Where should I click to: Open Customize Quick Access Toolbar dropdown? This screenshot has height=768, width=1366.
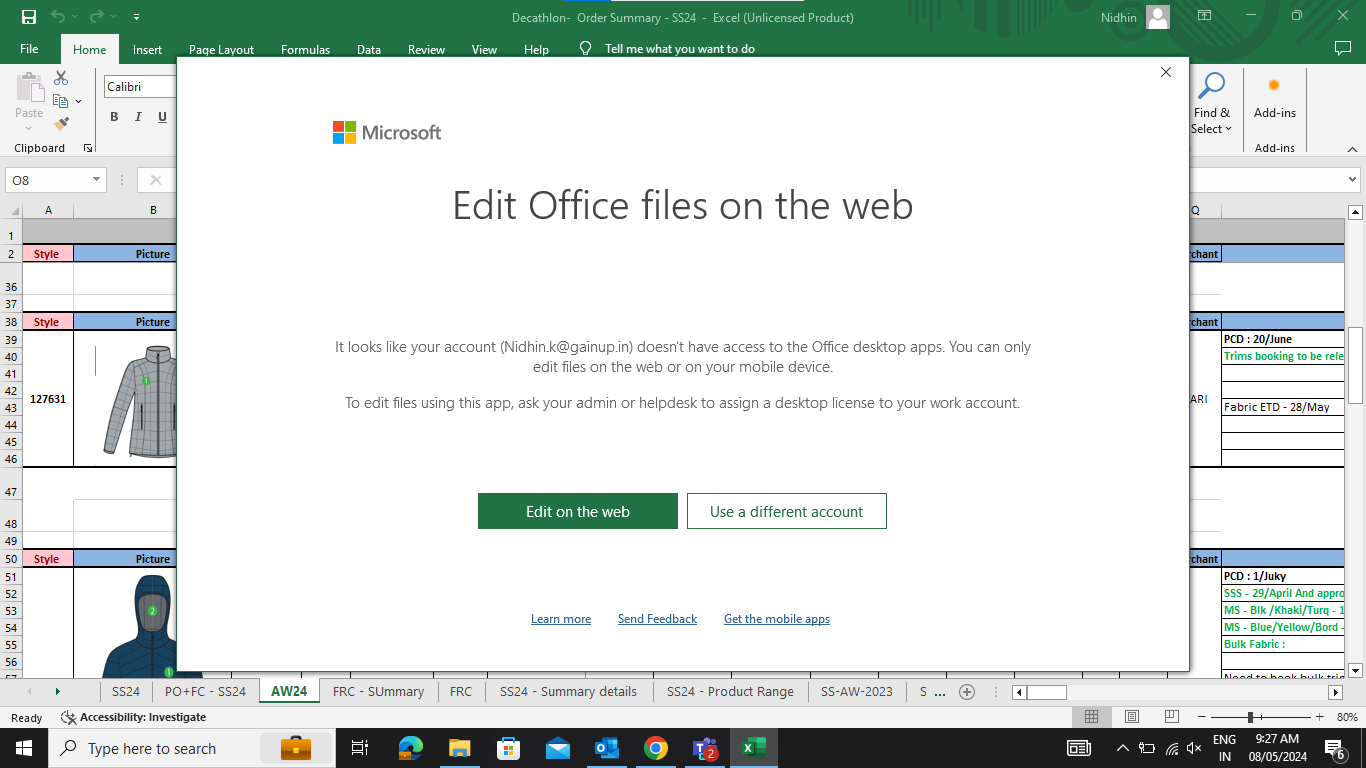(136, 17)
